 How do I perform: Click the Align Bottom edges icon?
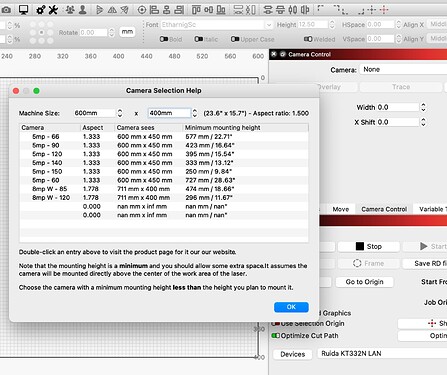coord(221,10)
